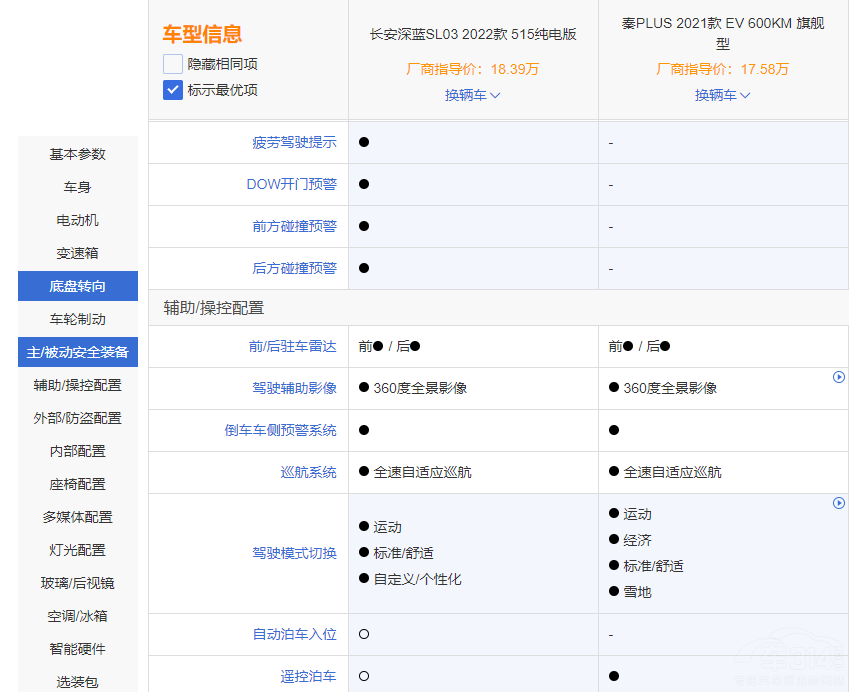Select 基本参数 in the sidebar
The width and height of the screenshot is (849, 692).
tap(78, 154)
